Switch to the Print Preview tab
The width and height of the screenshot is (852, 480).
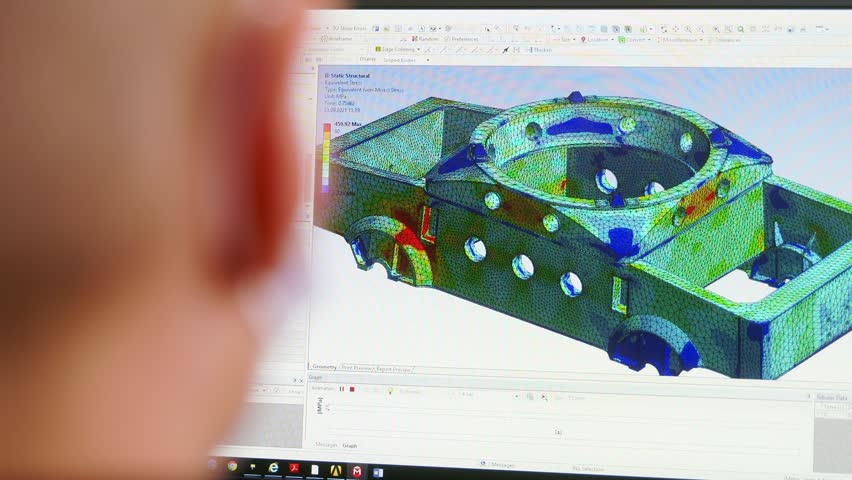(x=358, y=368)
